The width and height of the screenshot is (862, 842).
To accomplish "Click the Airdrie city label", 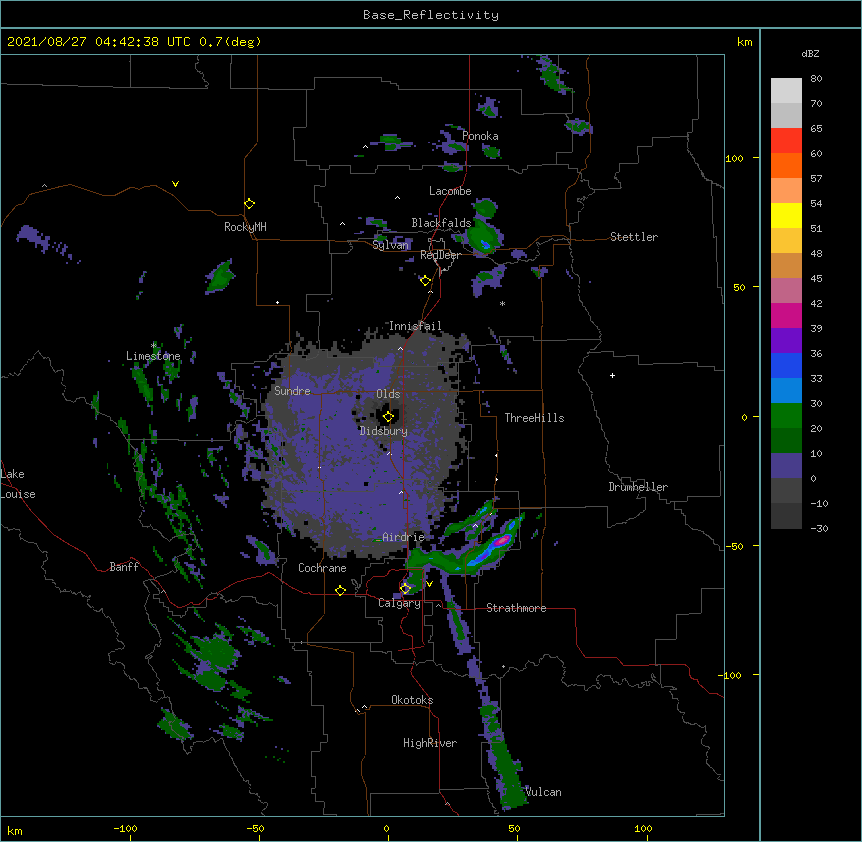I will 403,537.
